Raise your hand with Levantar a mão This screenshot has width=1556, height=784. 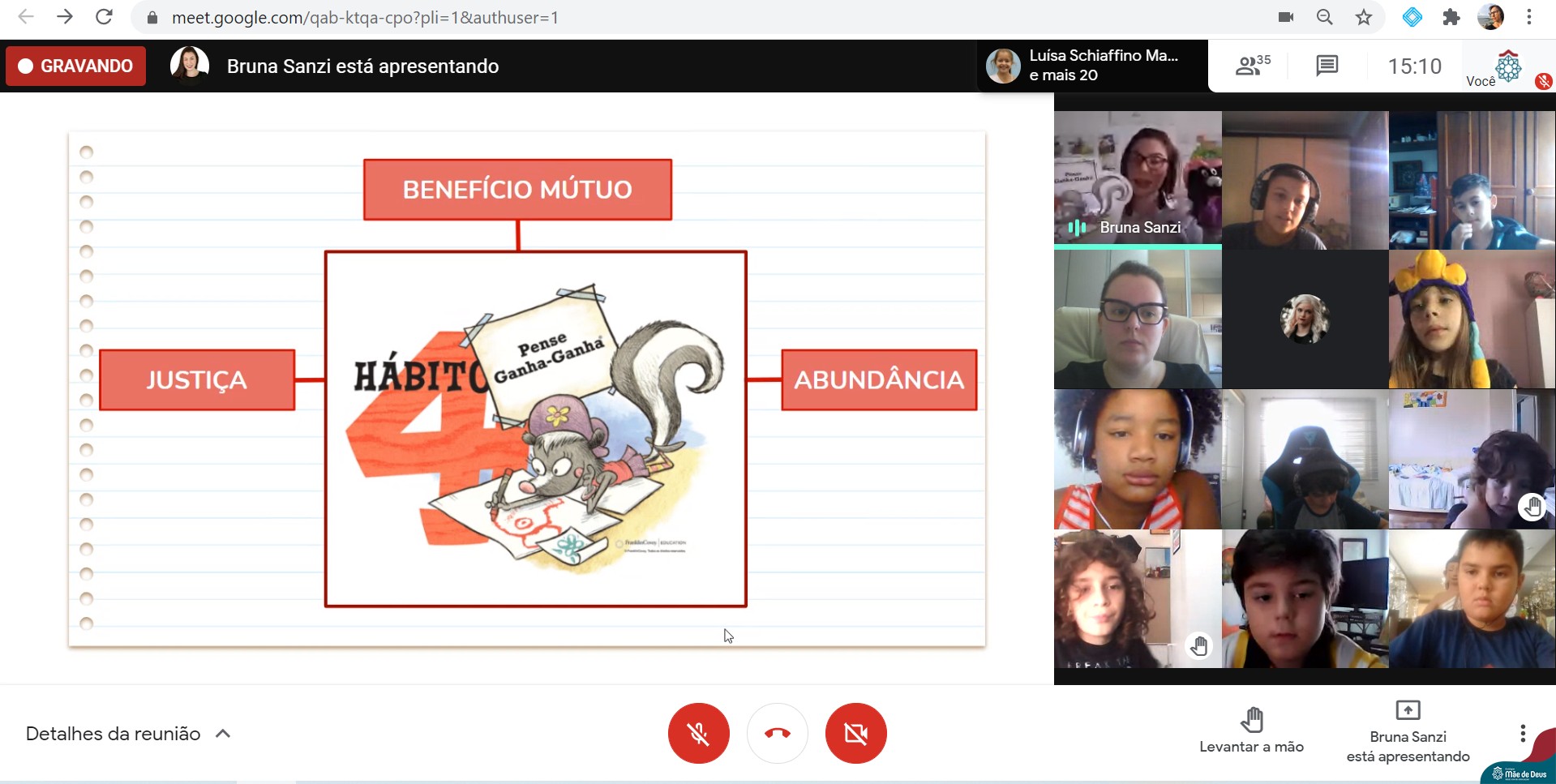[x=1251, y=730]
